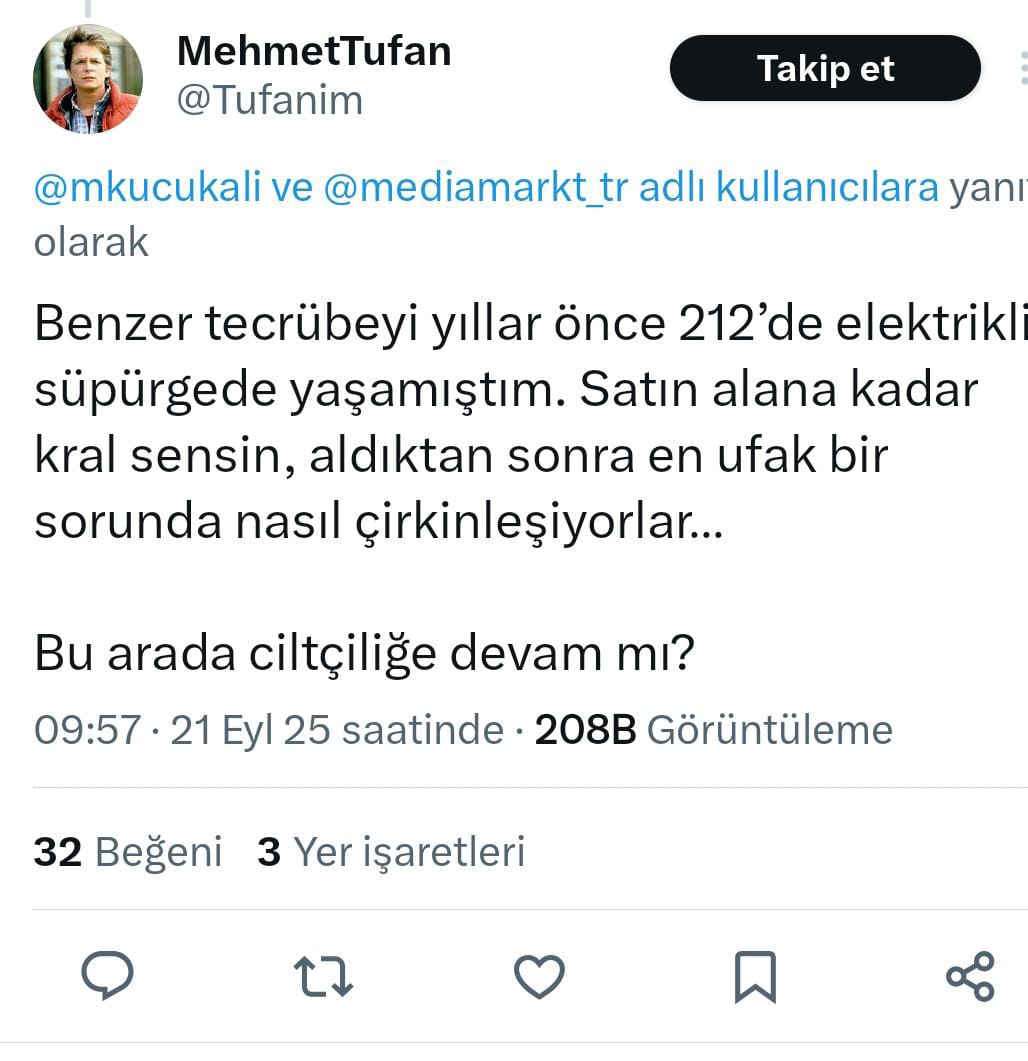Follow user with Takip et button
Image resolution: width=1028 pixels, height=1061 pixels.
[x=825, y=68]
